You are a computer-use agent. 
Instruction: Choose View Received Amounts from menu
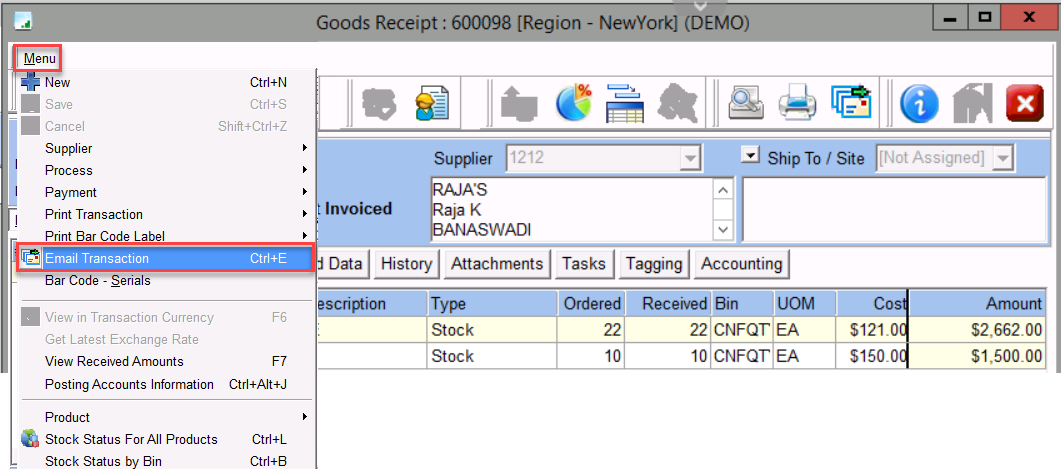(x=114, y=361)
